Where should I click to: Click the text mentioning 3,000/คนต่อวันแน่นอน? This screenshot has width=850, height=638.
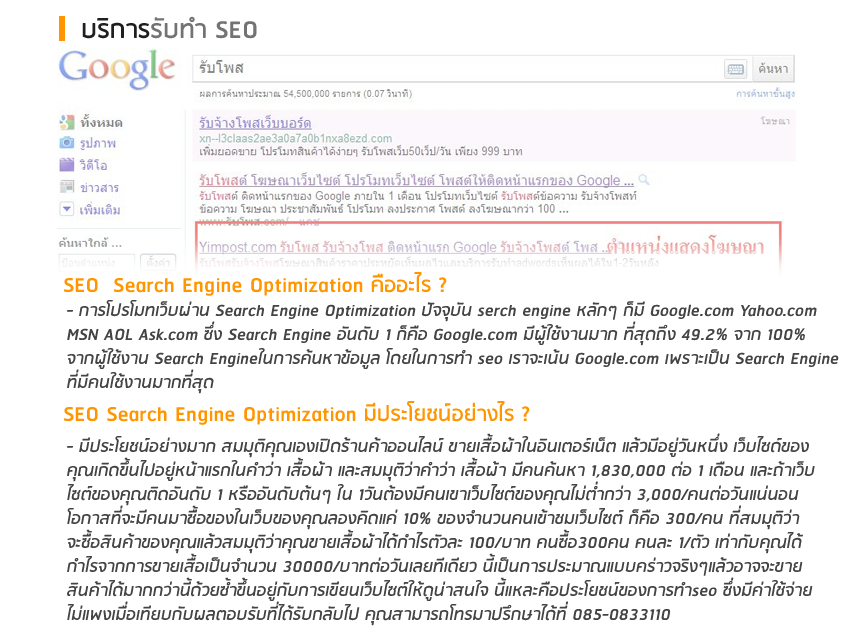[x=718, y=494]
